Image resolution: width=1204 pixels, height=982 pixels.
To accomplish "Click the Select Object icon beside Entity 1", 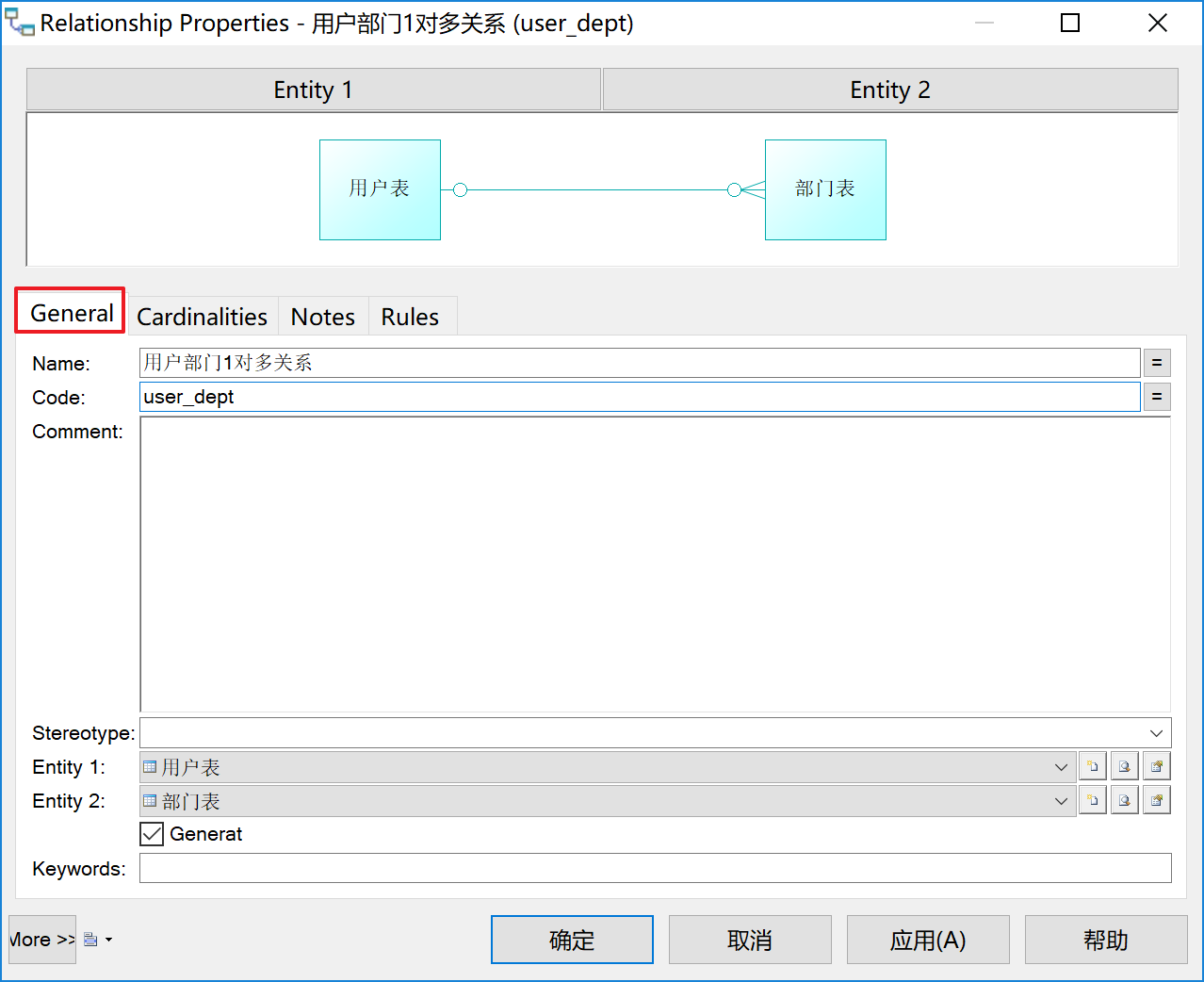I will [1125, 766].
